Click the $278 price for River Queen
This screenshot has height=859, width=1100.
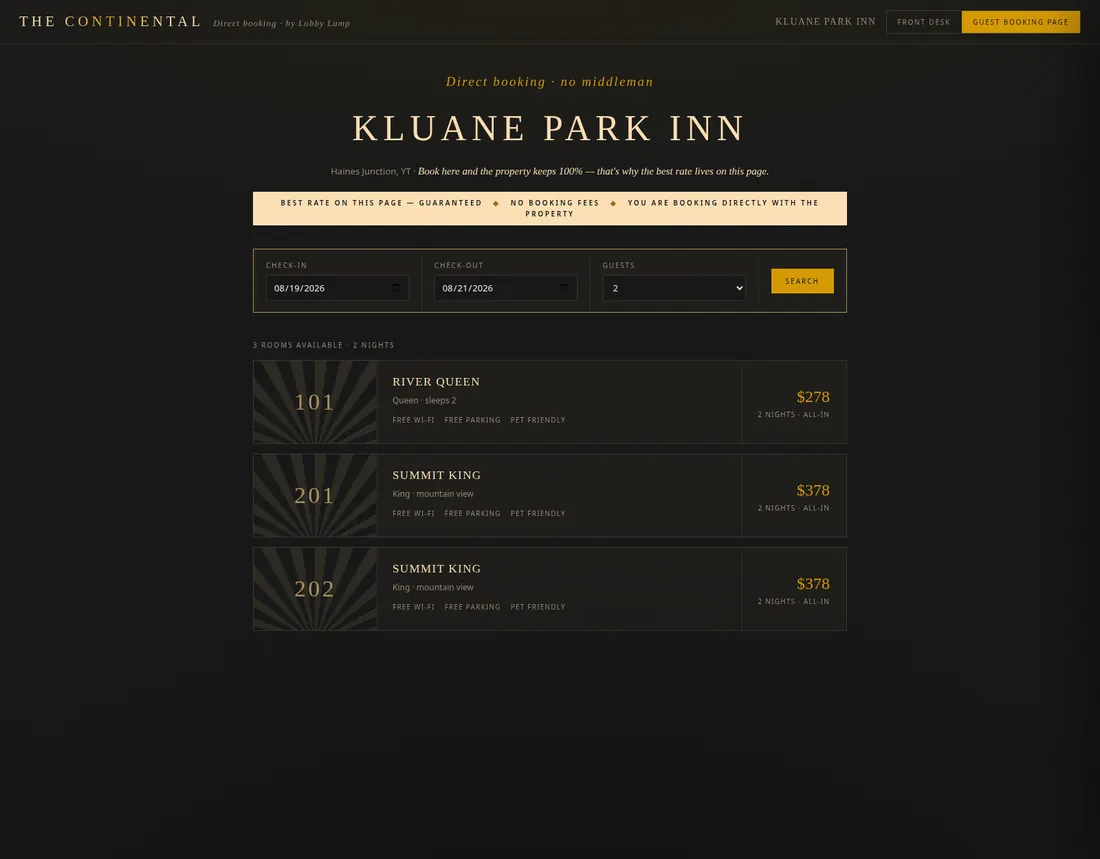pyautogui.click(x=812, y=397)
